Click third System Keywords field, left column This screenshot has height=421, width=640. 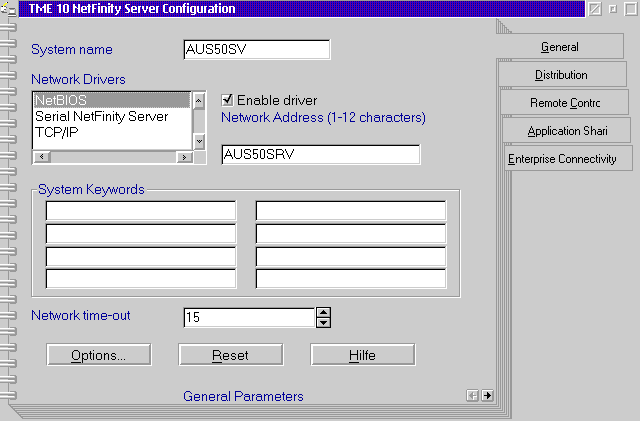141,256
